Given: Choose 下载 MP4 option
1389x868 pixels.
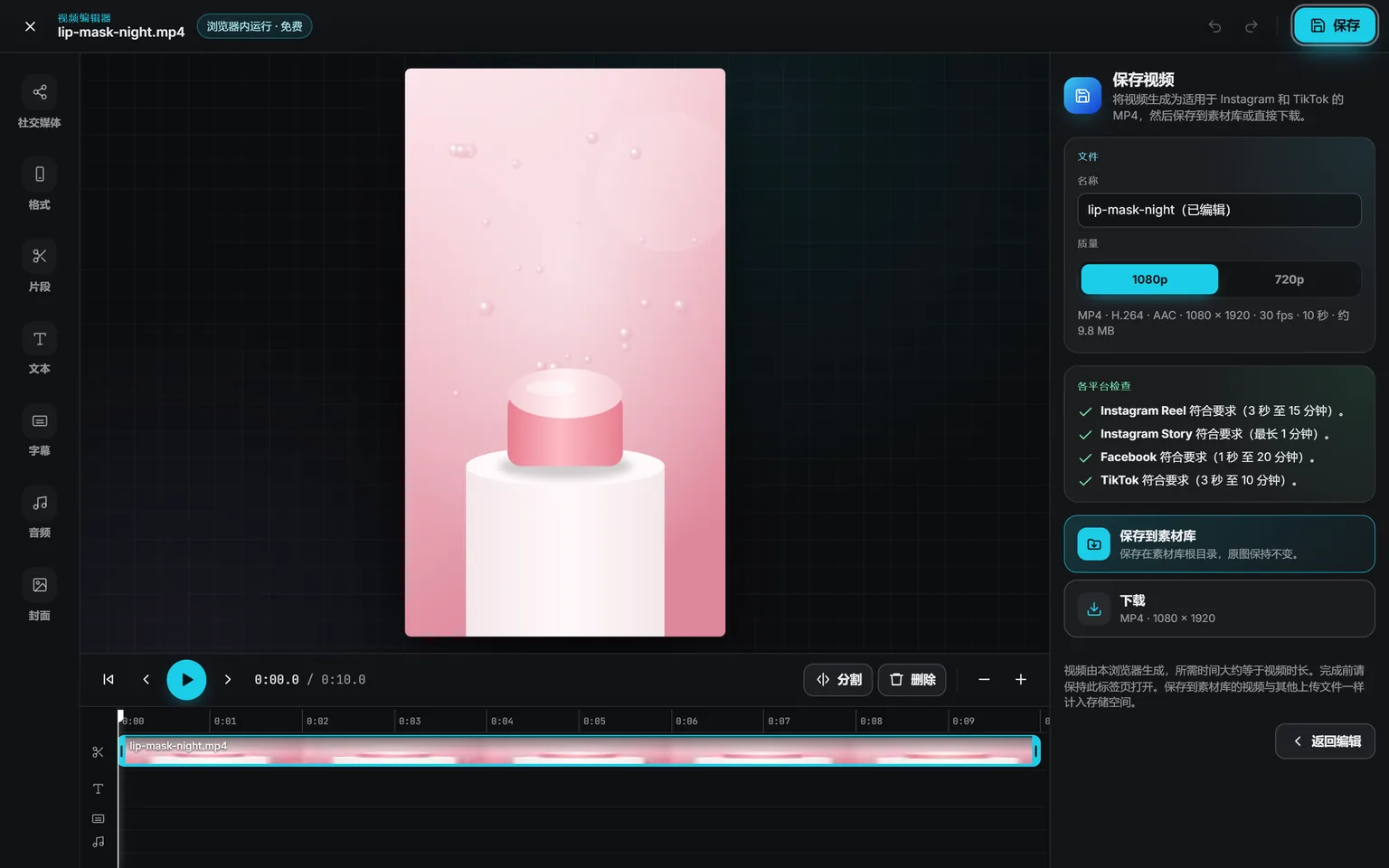Looking at the screenshot, I should point(1219,609).
